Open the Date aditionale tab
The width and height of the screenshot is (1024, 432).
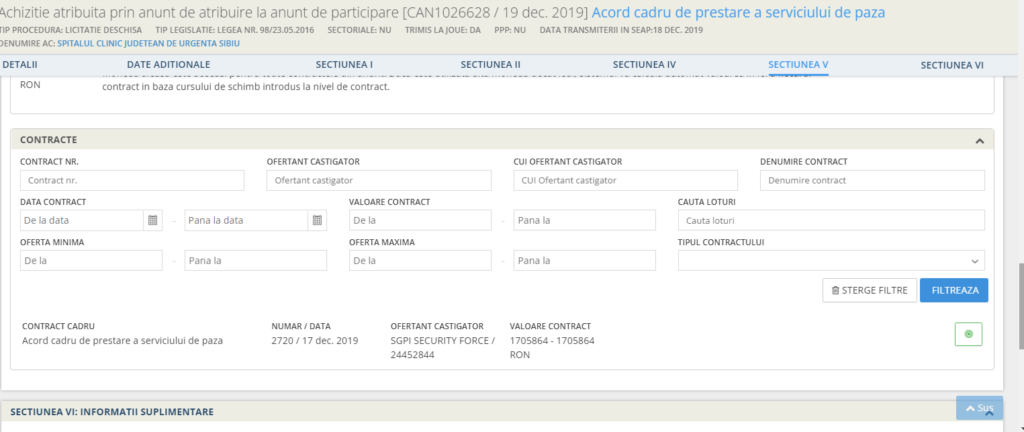(x=168, y=64)
